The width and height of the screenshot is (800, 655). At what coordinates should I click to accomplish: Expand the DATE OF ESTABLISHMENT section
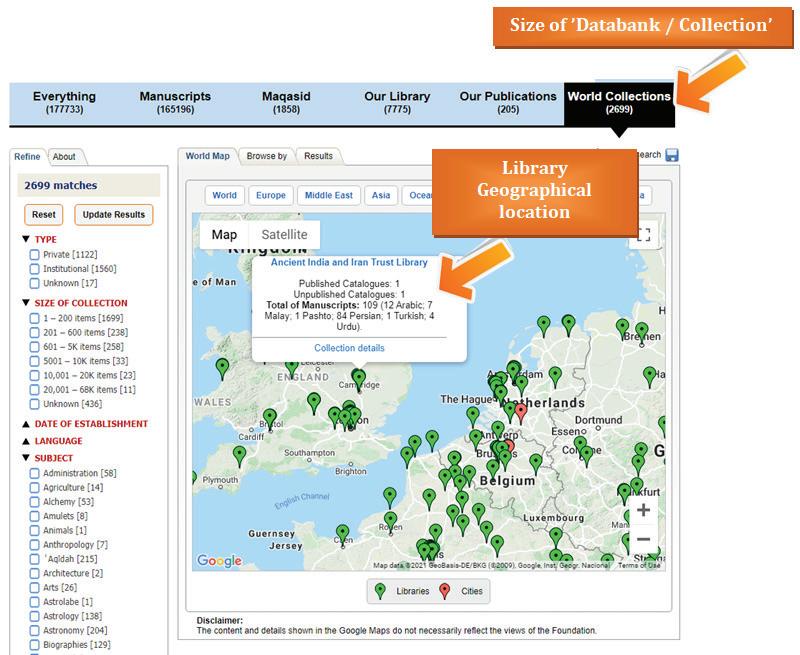[x=26, y=424]
